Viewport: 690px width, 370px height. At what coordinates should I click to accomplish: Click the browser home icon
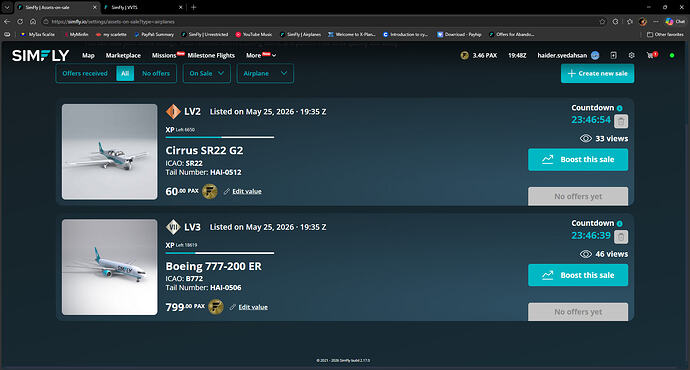[x=33, y=22]
